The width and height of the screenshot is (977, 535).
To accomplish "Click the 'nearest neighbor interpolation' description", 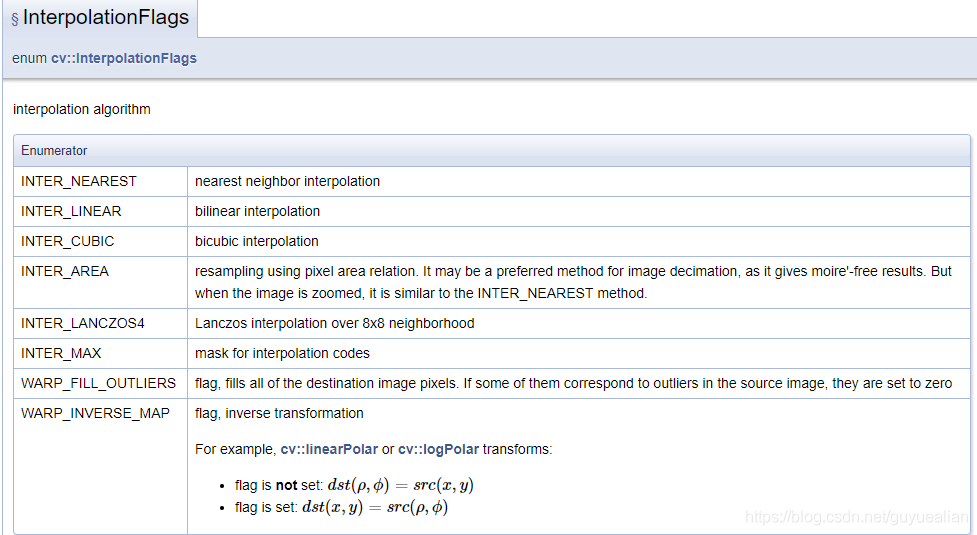I will pos(287,181).
